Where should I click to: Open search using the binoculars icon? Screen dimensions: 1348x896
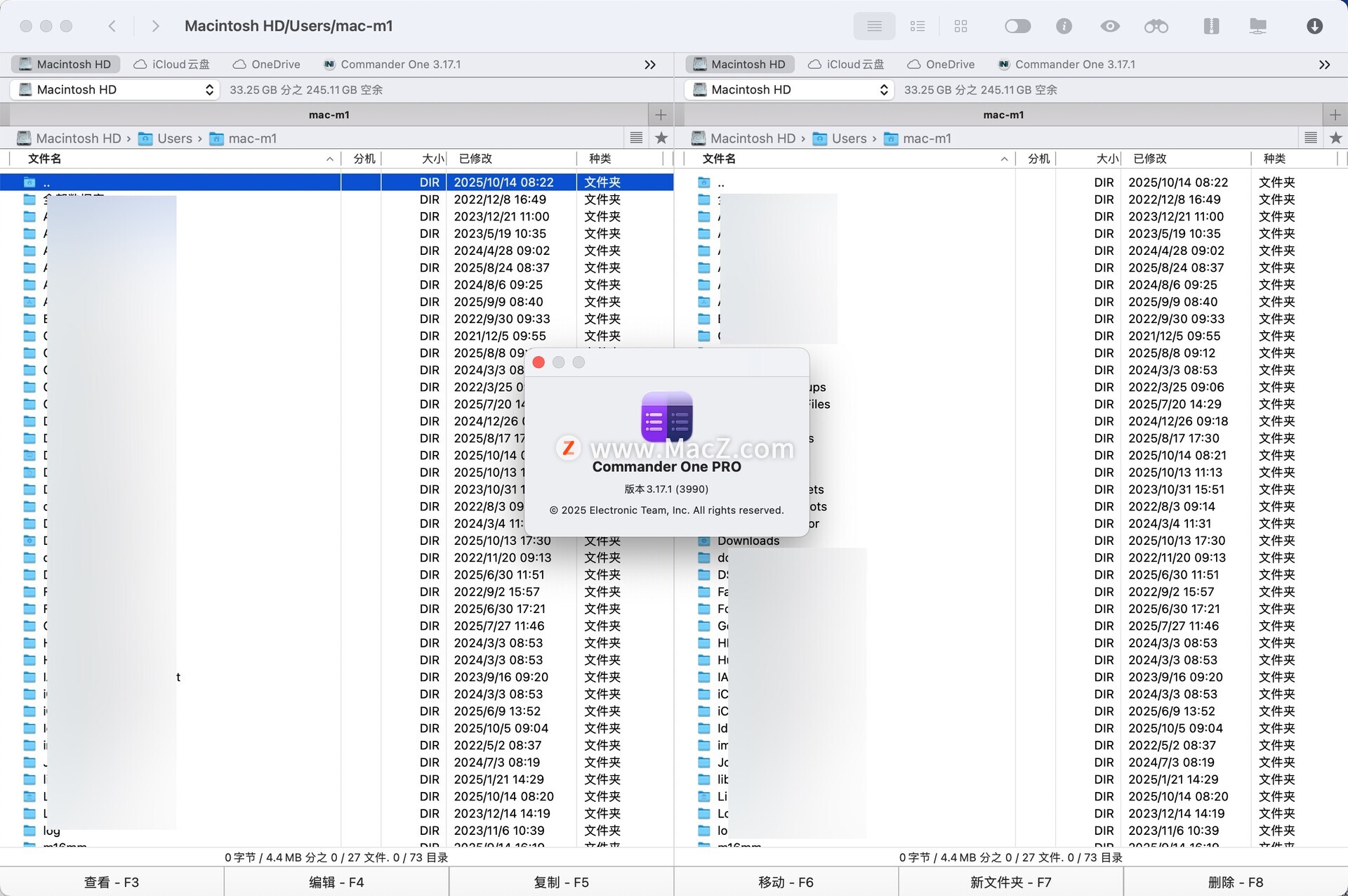pyautogui.click(x=1156, y=26)
